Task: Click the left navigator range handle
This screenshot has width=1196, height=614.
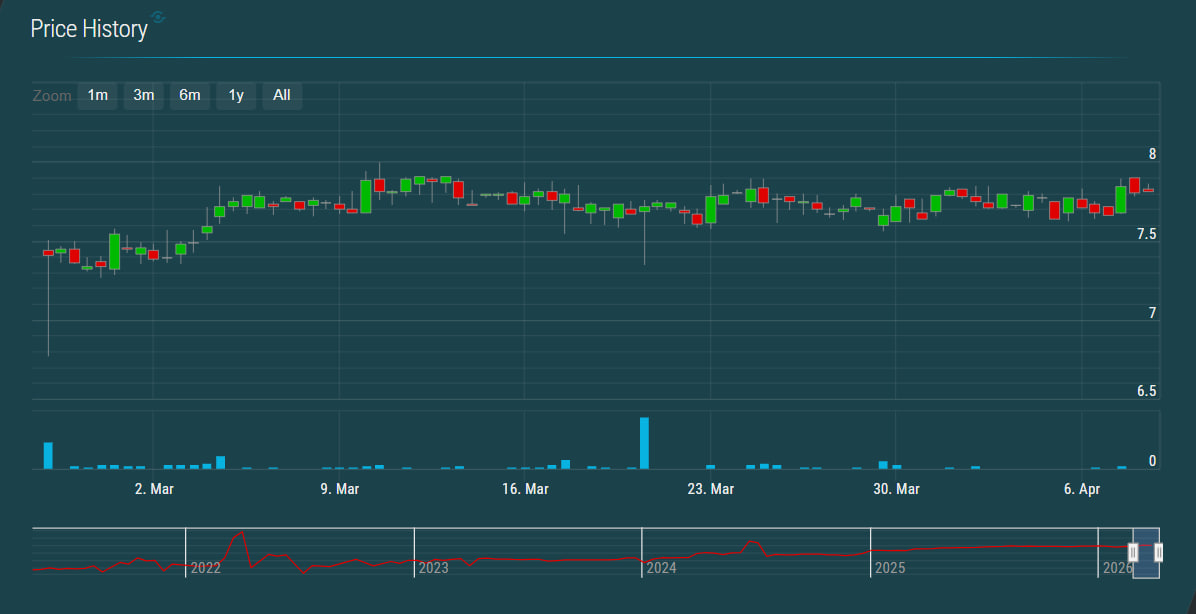Action: (1133, 552)
